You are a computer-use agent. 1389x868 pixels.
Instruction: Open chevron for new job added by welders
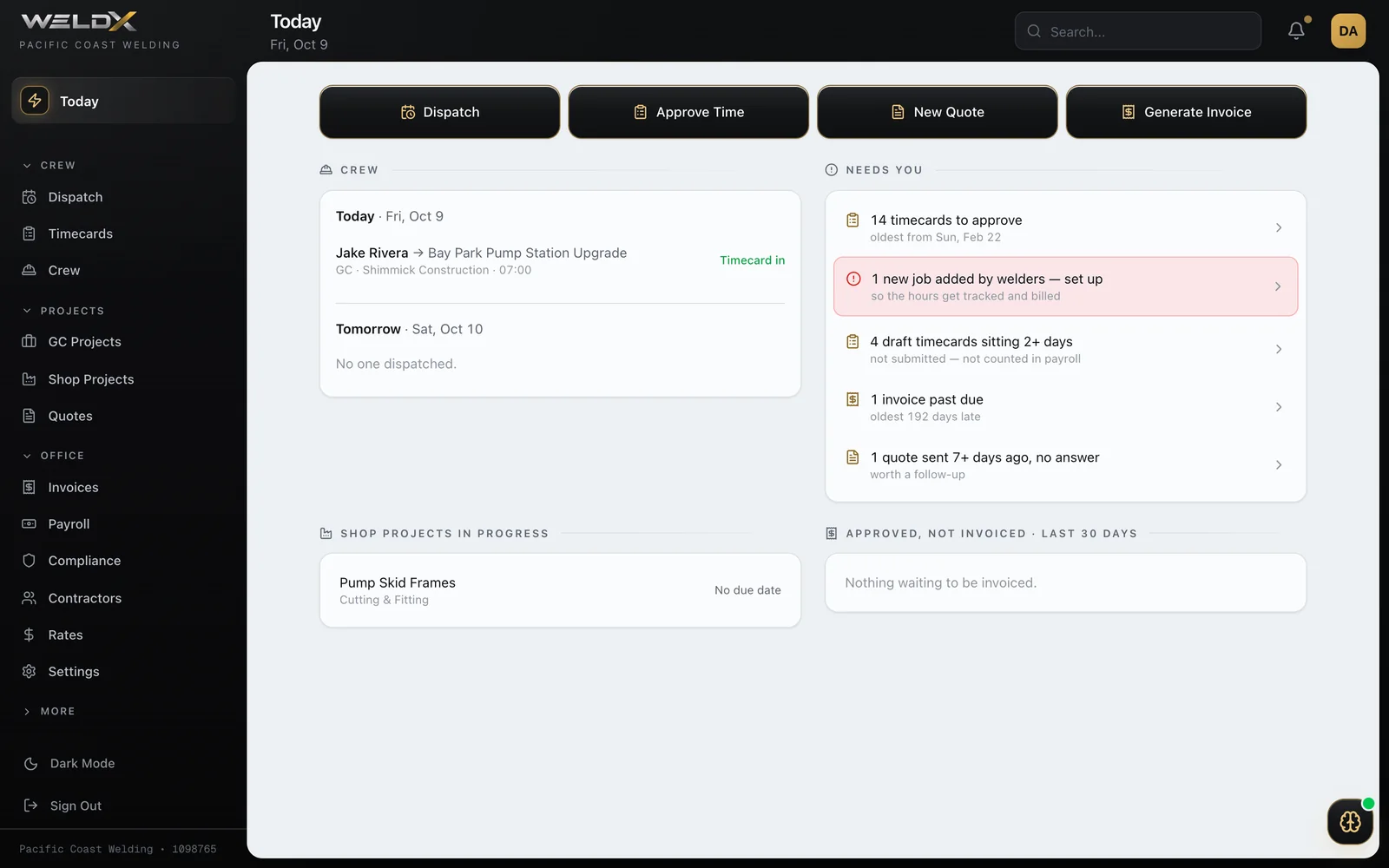(1278, 286)
